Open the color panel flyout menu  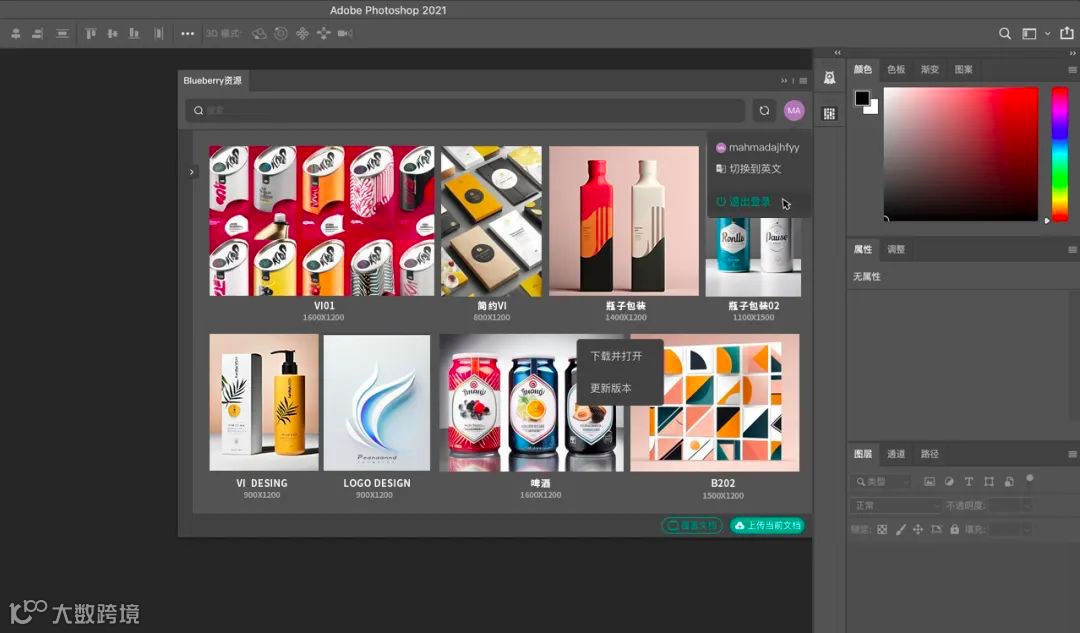click(1072, 70)
